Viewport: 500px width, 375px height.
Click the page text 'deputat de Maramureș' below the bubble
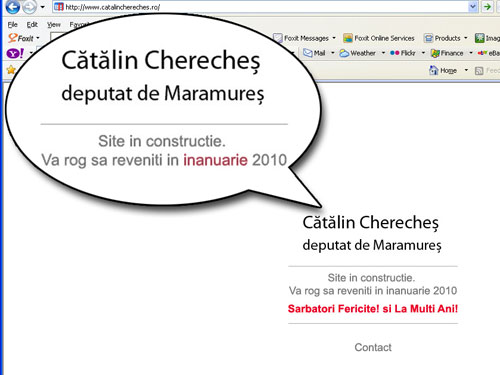[x=372, y=245]
